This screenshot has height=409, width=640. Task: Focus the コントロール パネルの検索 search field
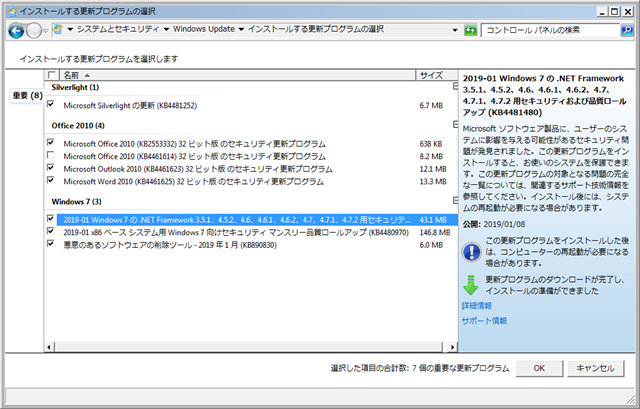(551, 30)
